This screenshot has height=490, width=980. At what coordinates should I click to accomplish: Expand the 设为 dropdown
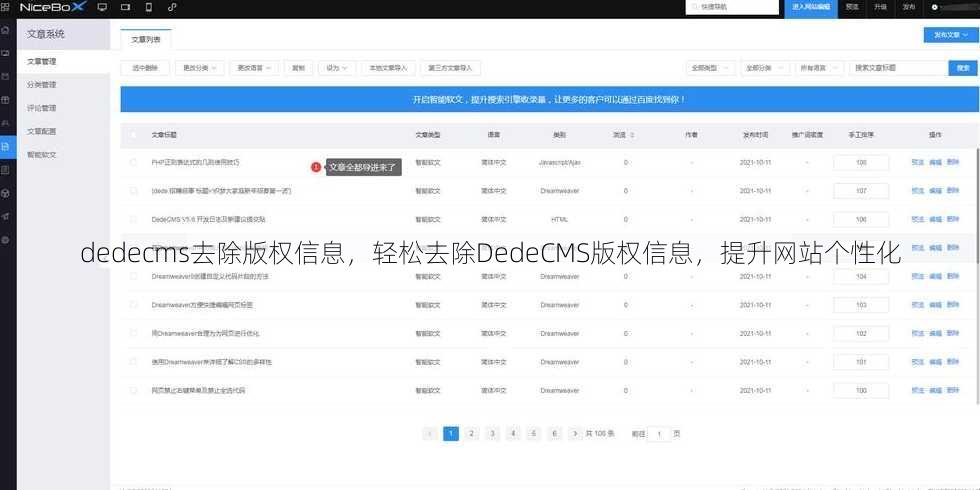336,68
